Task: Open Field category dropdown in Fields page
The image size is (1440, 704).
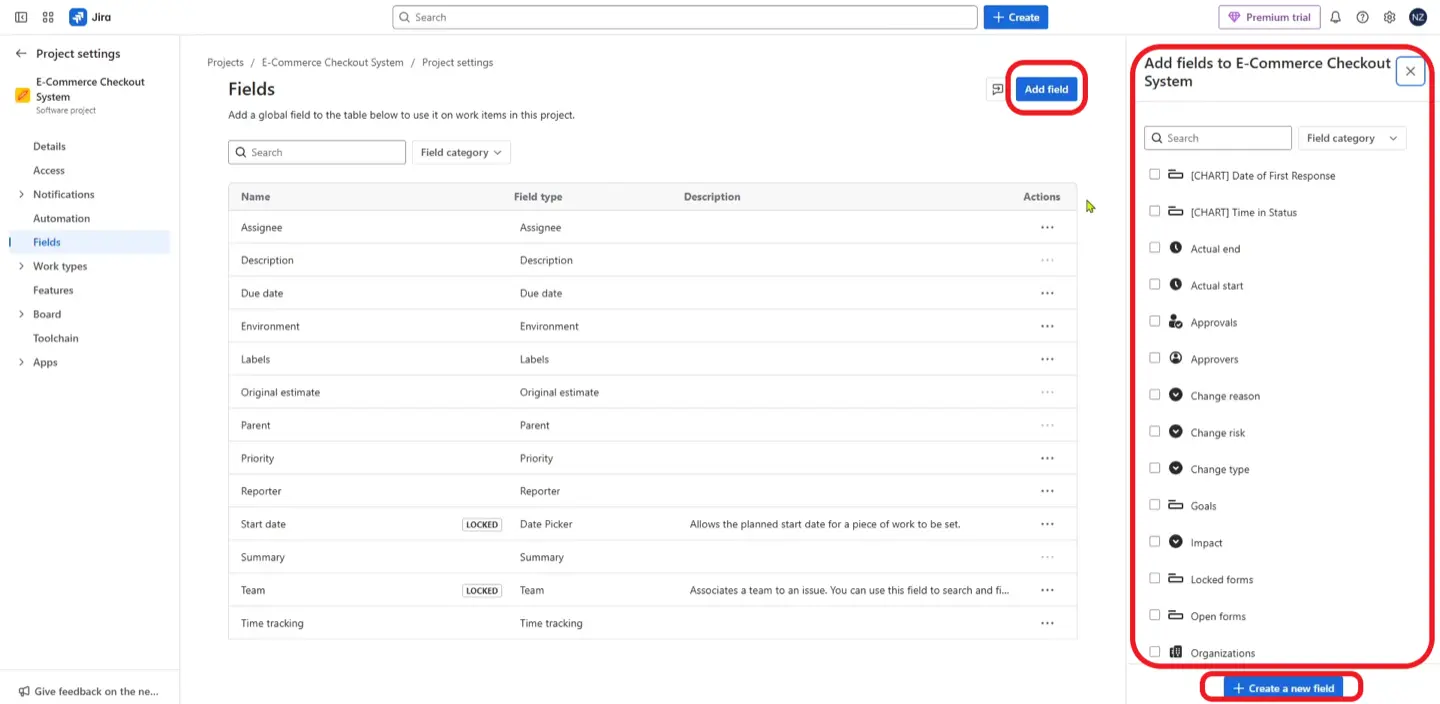Action: [461, 152]
